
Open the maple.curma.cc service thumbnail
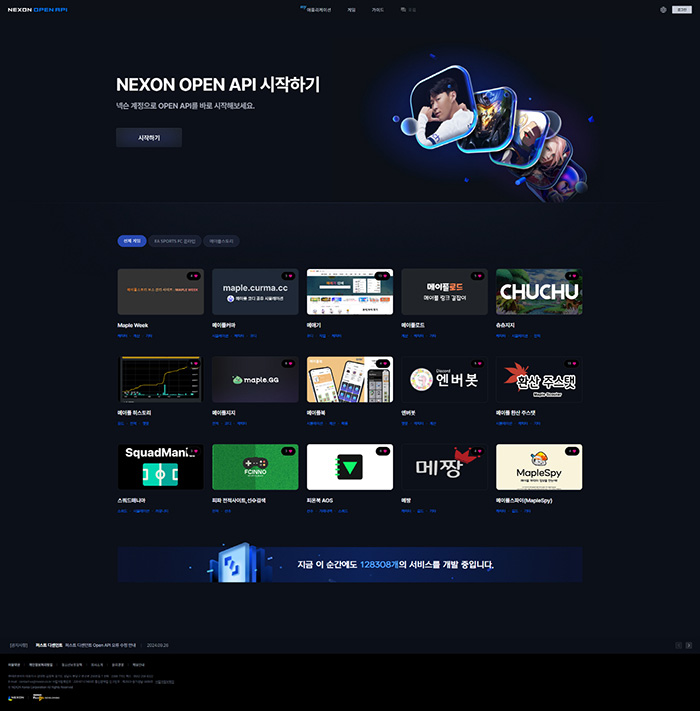[x=255, y=292]
